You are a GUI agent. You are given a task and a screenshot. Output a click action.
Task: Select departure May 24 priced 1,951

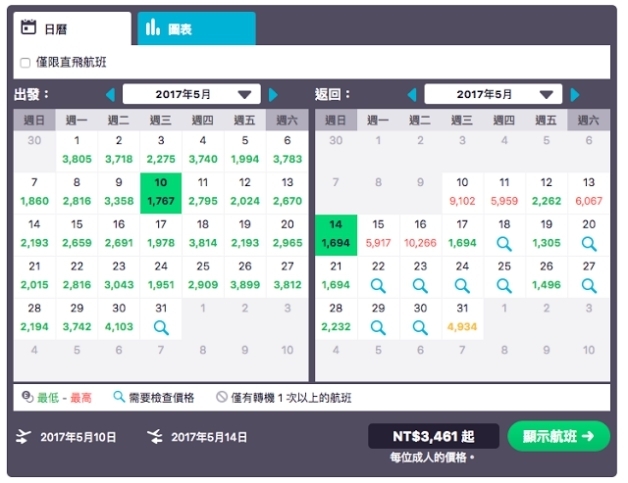[x=161, y=277]
